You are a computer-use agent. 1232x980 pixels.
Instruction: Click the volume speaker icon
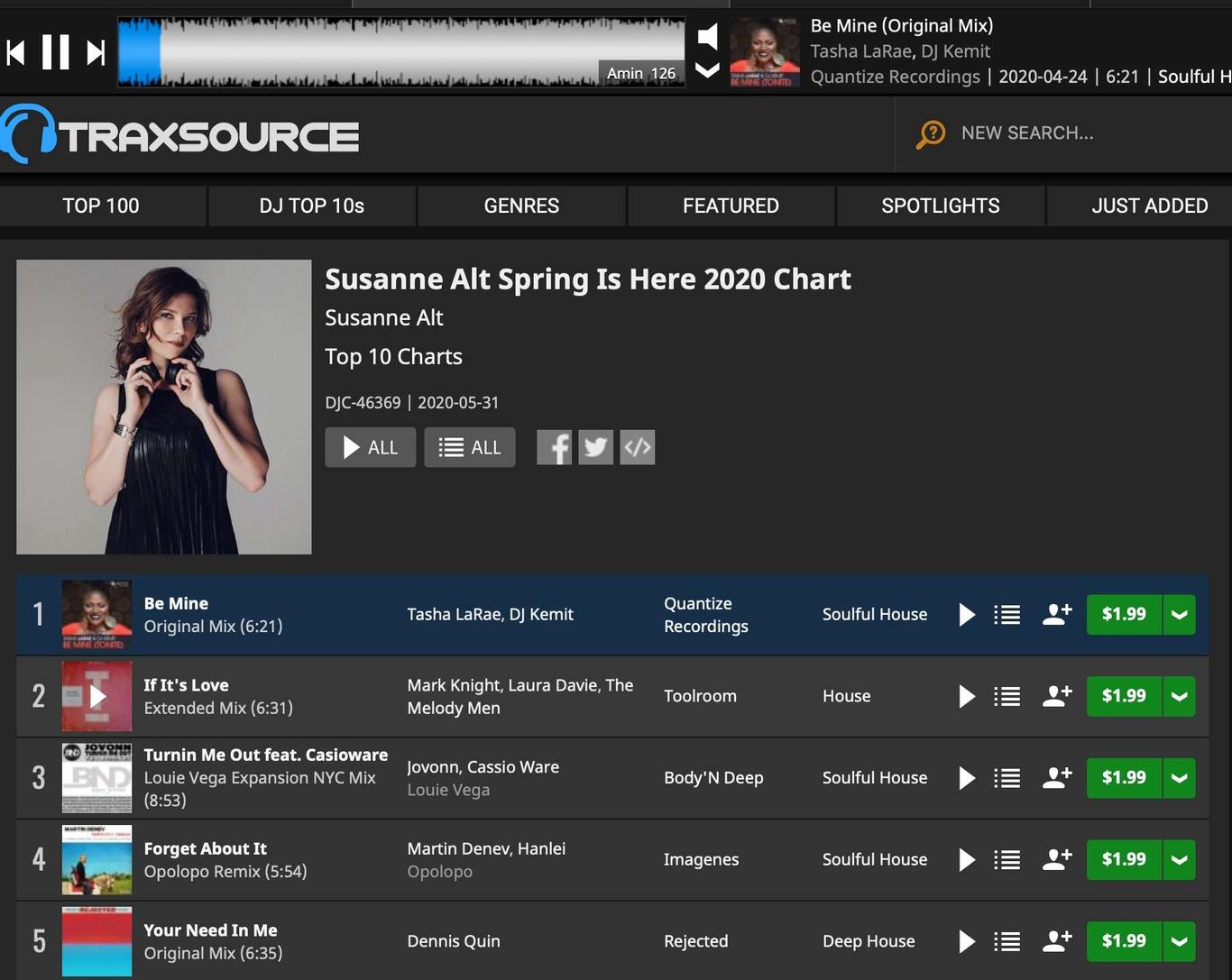click(x=708, y=36)
